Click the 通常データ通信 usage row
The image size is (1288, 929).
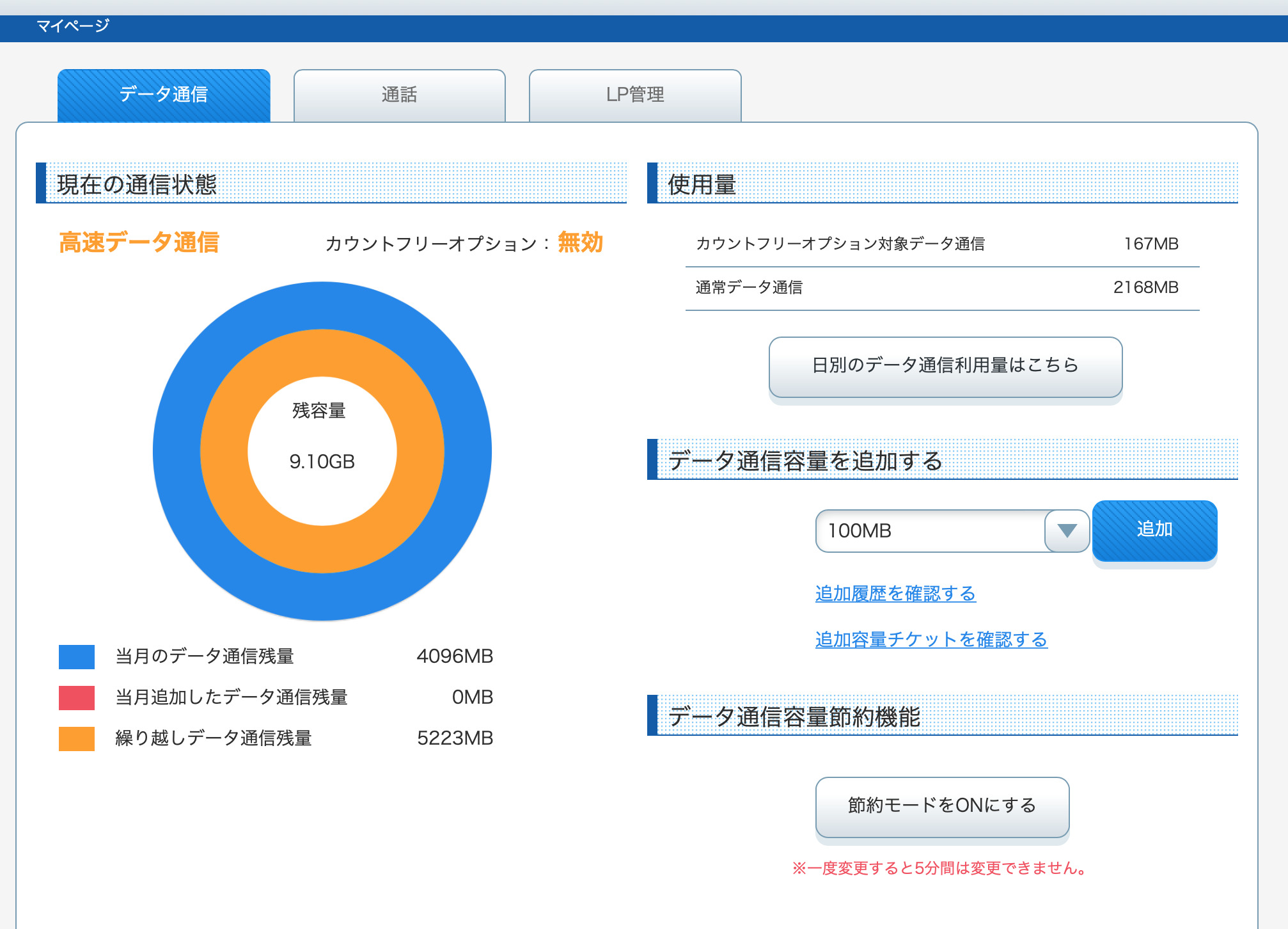pyautogui.click(x=941, y=287)
